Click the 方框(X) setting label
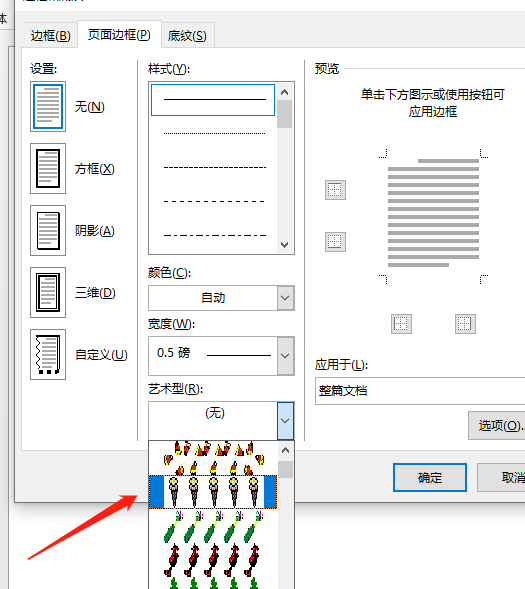 tap(94, 169)
